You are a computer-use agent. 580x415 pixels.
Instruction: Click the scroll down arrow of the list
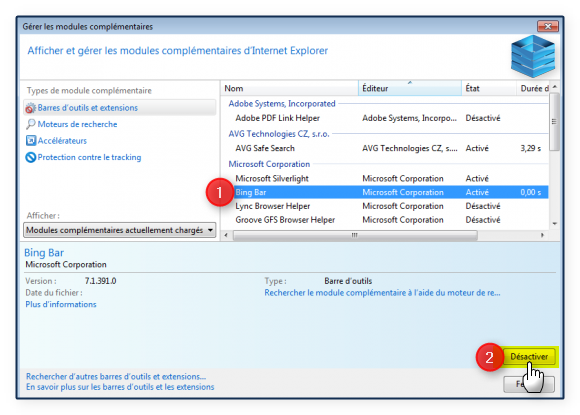[554, 223]
